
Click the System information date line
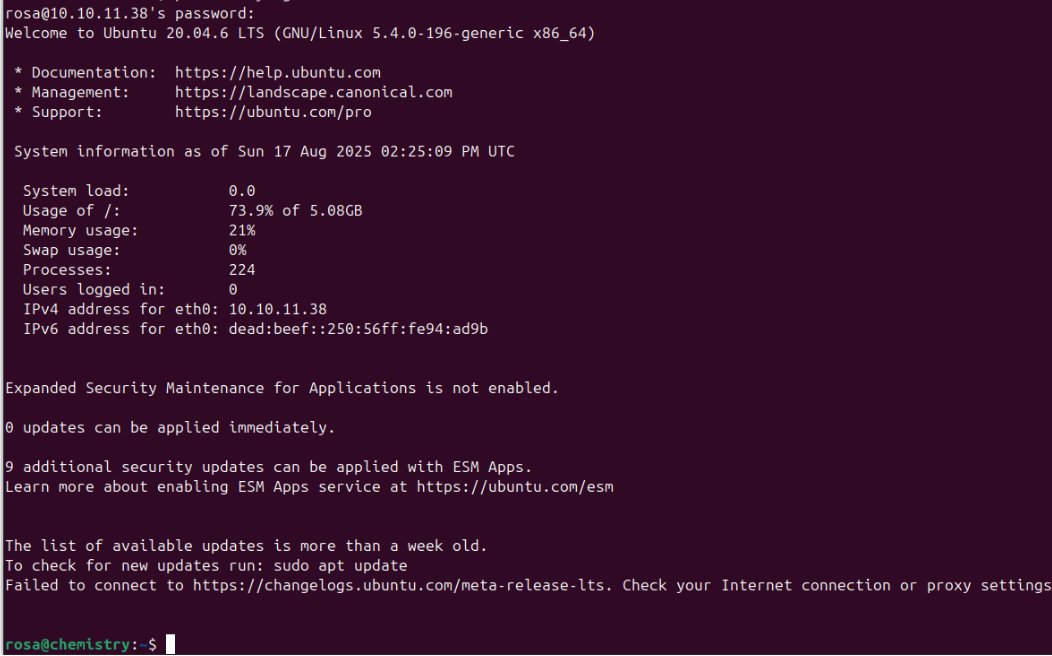point(264,152)
